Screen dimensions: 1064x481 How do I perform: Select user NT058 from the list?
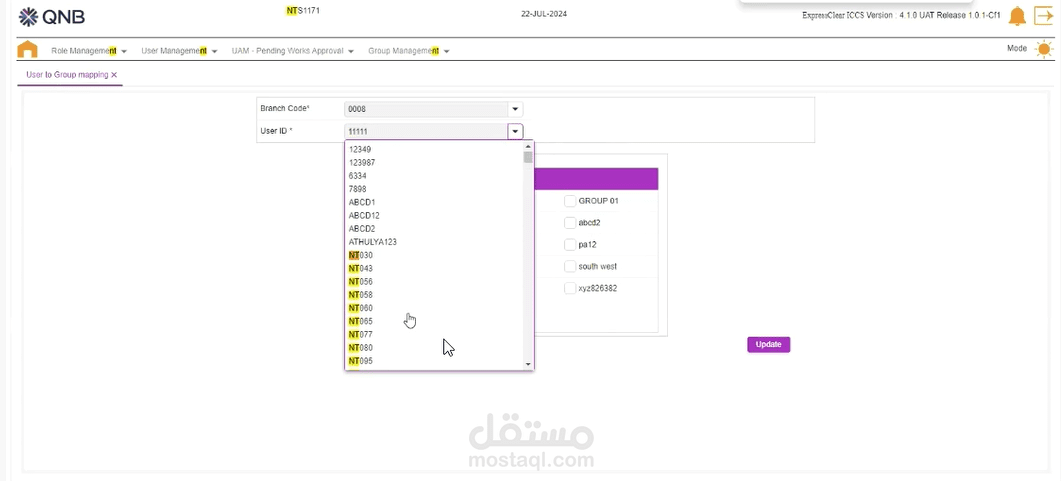434,295
